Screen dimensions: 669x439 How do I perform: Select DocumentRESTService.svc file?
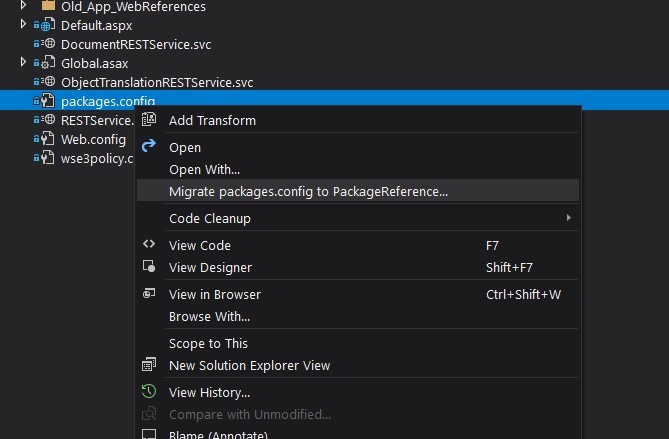click(x=136, y=44)
